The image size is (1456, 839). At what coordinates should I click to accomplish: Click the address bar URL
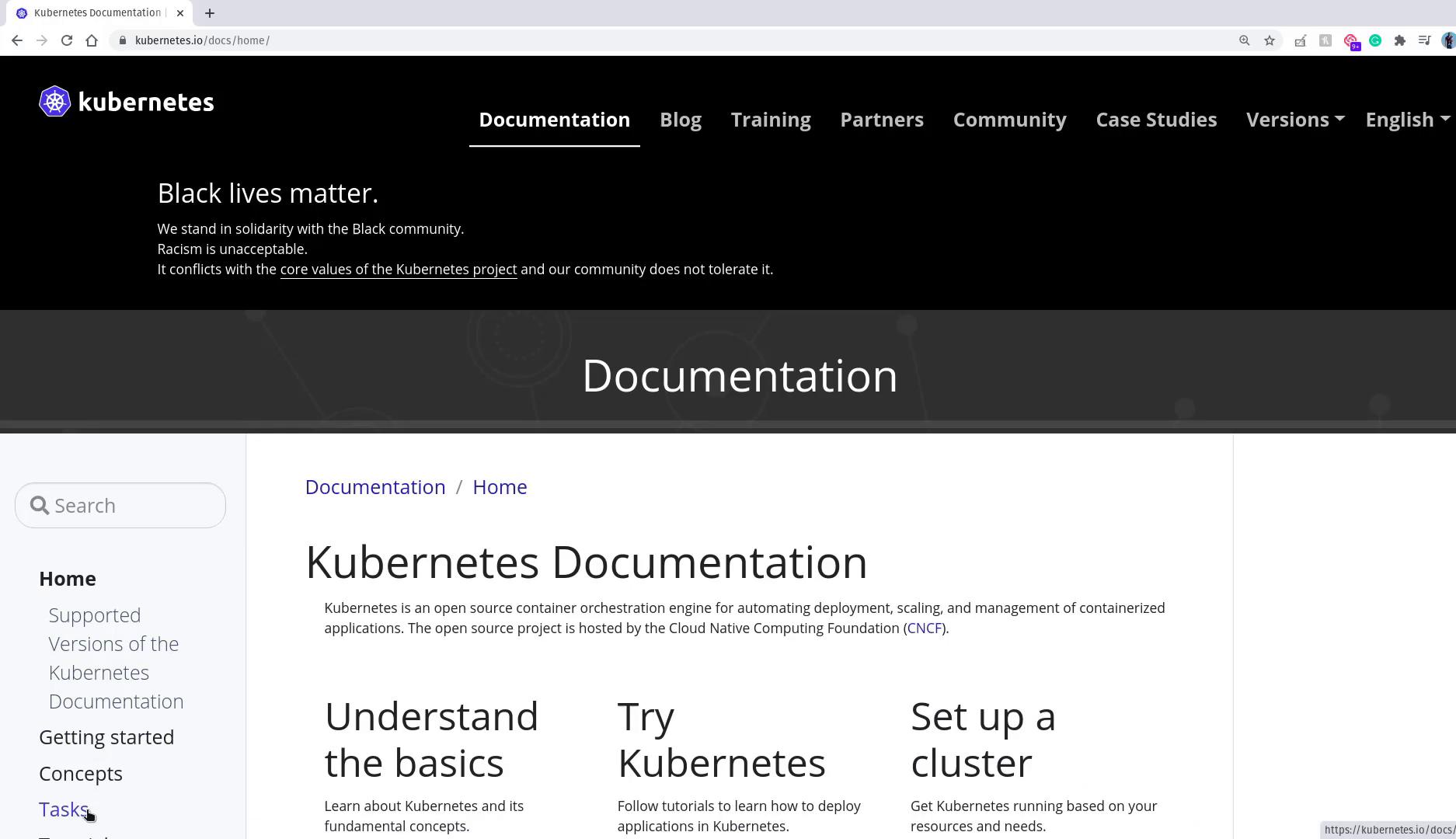[x=202, y=40]
